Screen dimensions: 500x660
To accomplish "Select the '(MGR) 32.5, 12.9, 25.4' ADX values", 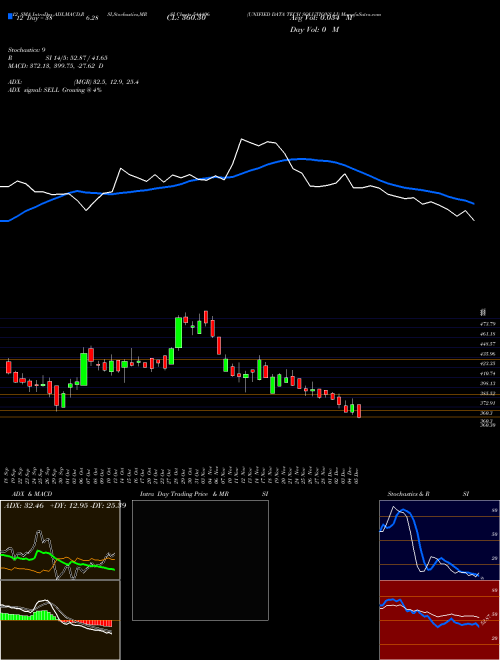I will (x=106, y=82).
